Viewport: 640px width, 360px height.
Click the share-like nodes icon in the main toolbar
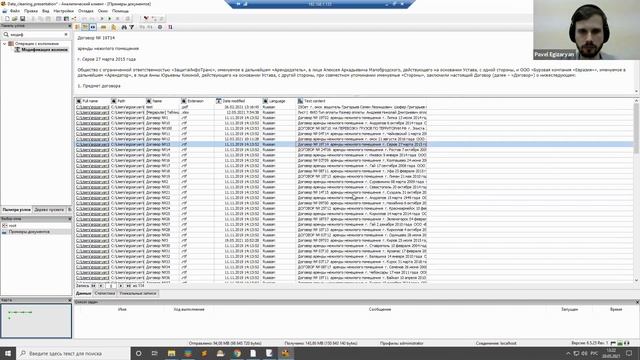pos(74,19)
